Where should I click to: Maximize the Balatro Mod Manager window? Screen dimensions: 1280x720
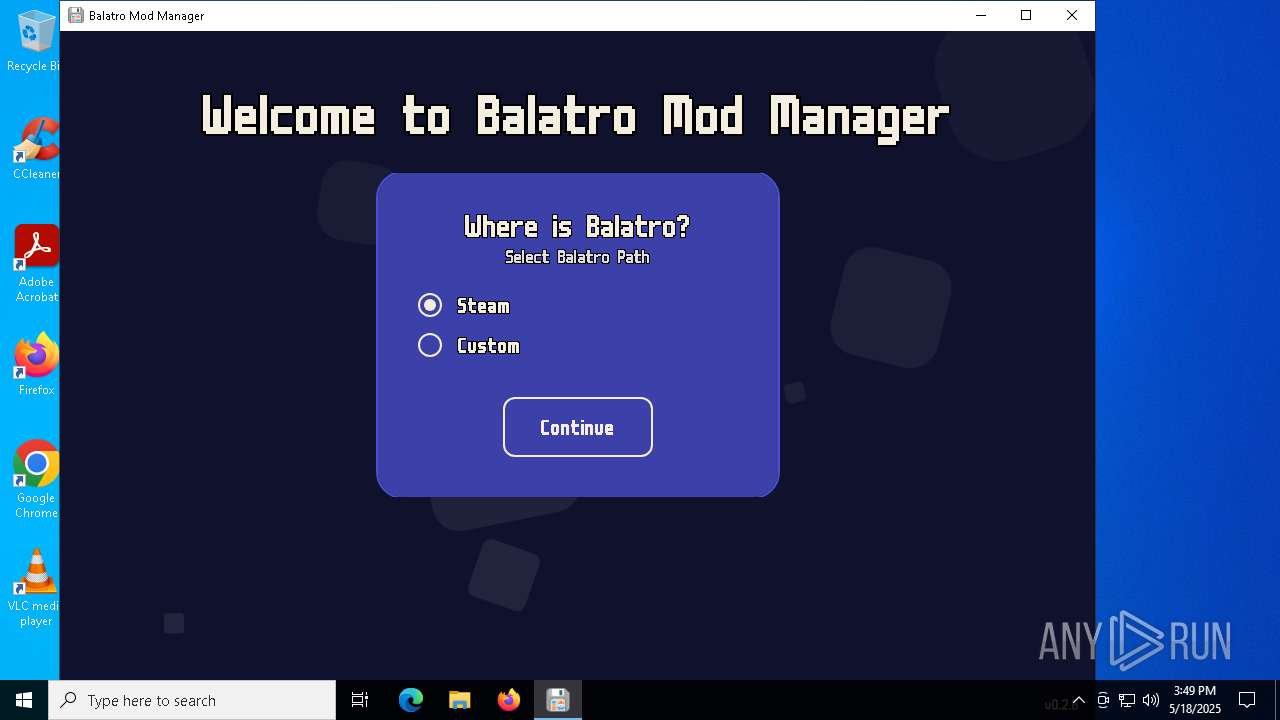click(1026, 15)
